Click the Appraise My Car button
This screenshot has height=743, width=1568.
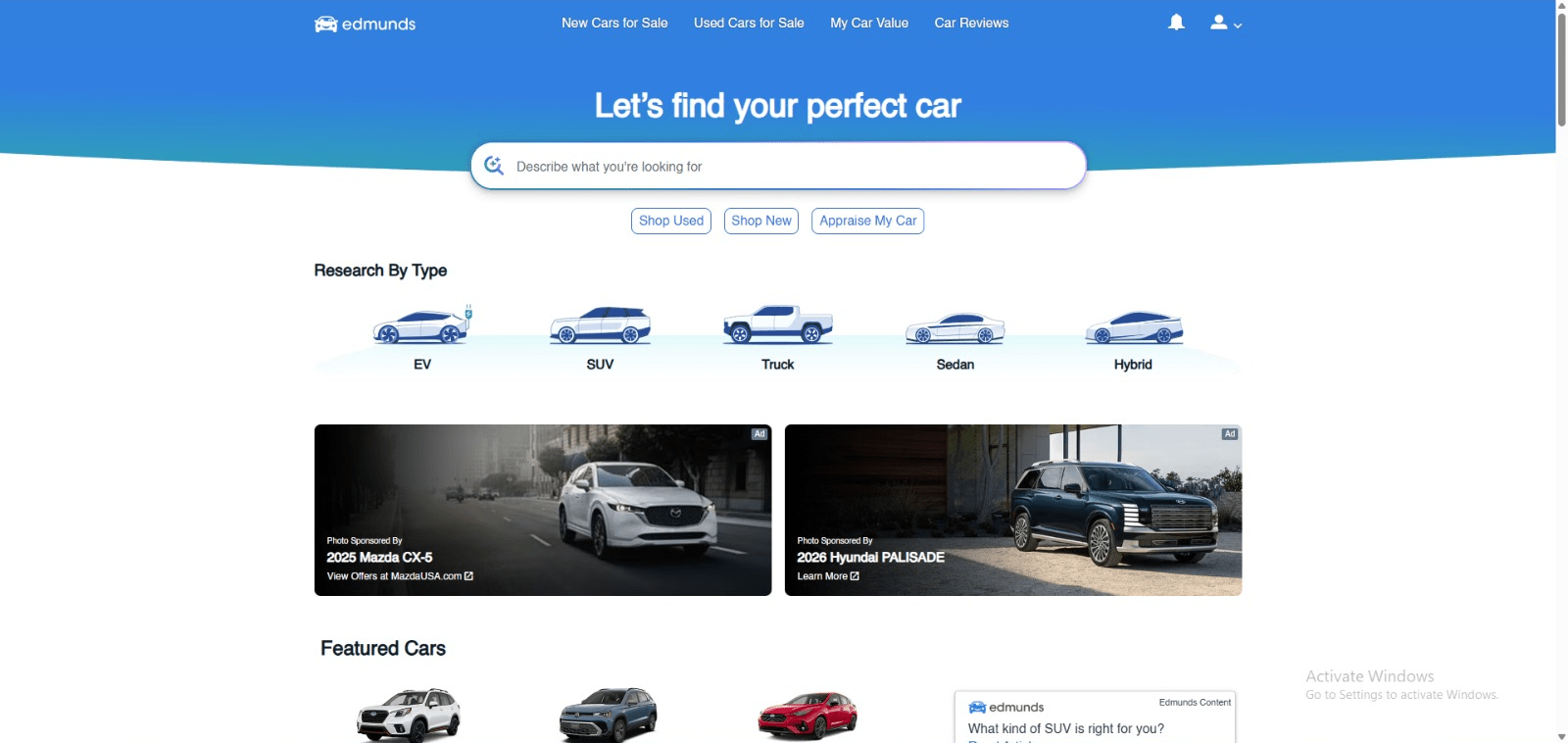868,221
